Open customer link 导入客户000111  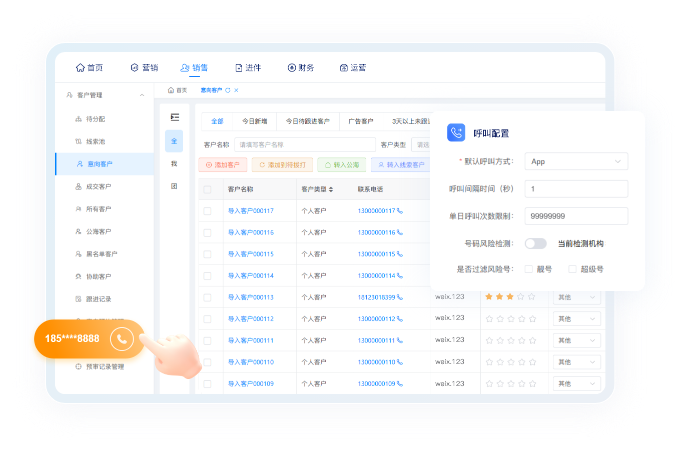pyautogui.click(x=251, y=340)
